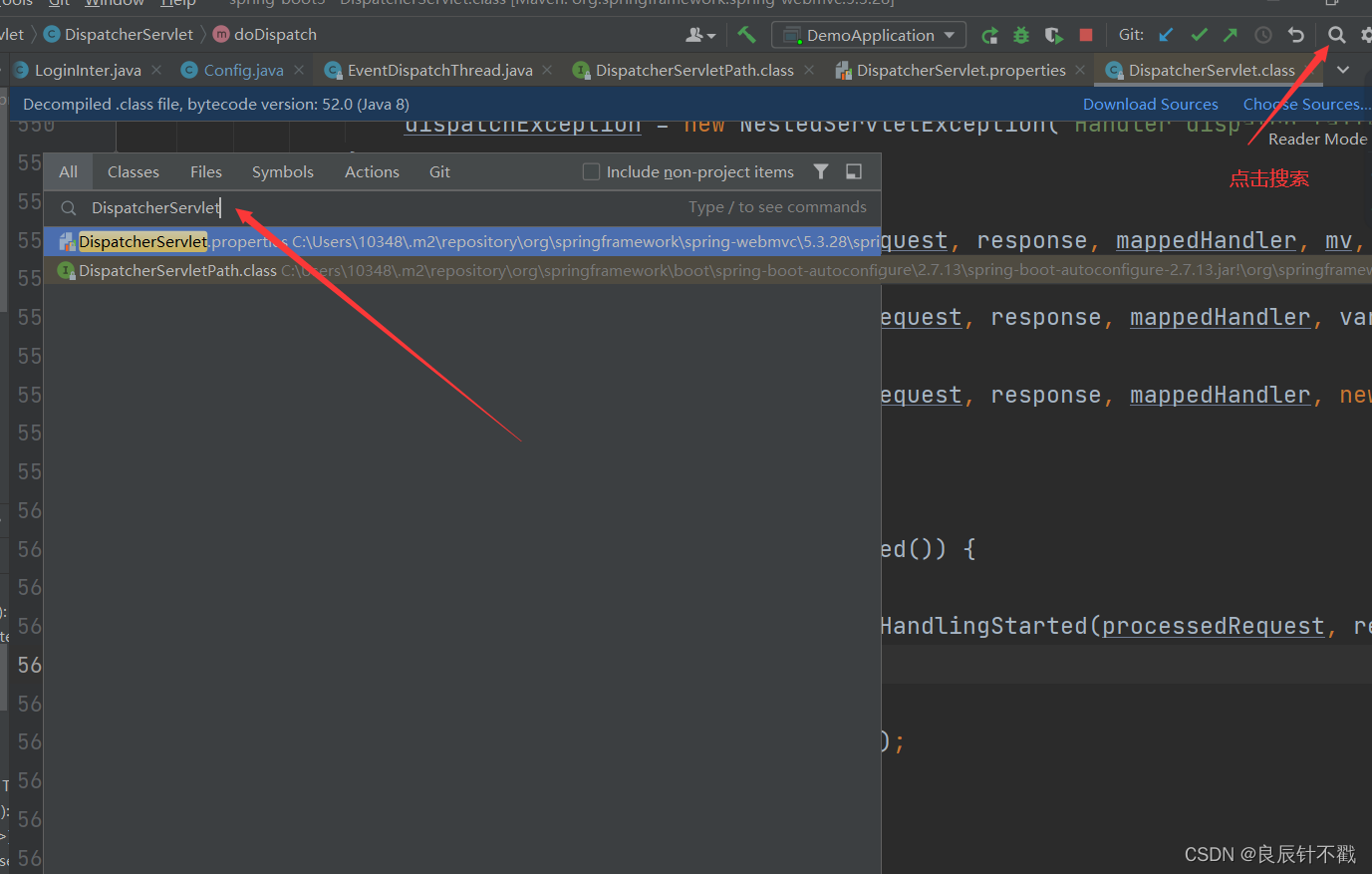The image size is (1372, 874).
Task: Select the Files tab in search popup
Action: click(x=206, y=172)
